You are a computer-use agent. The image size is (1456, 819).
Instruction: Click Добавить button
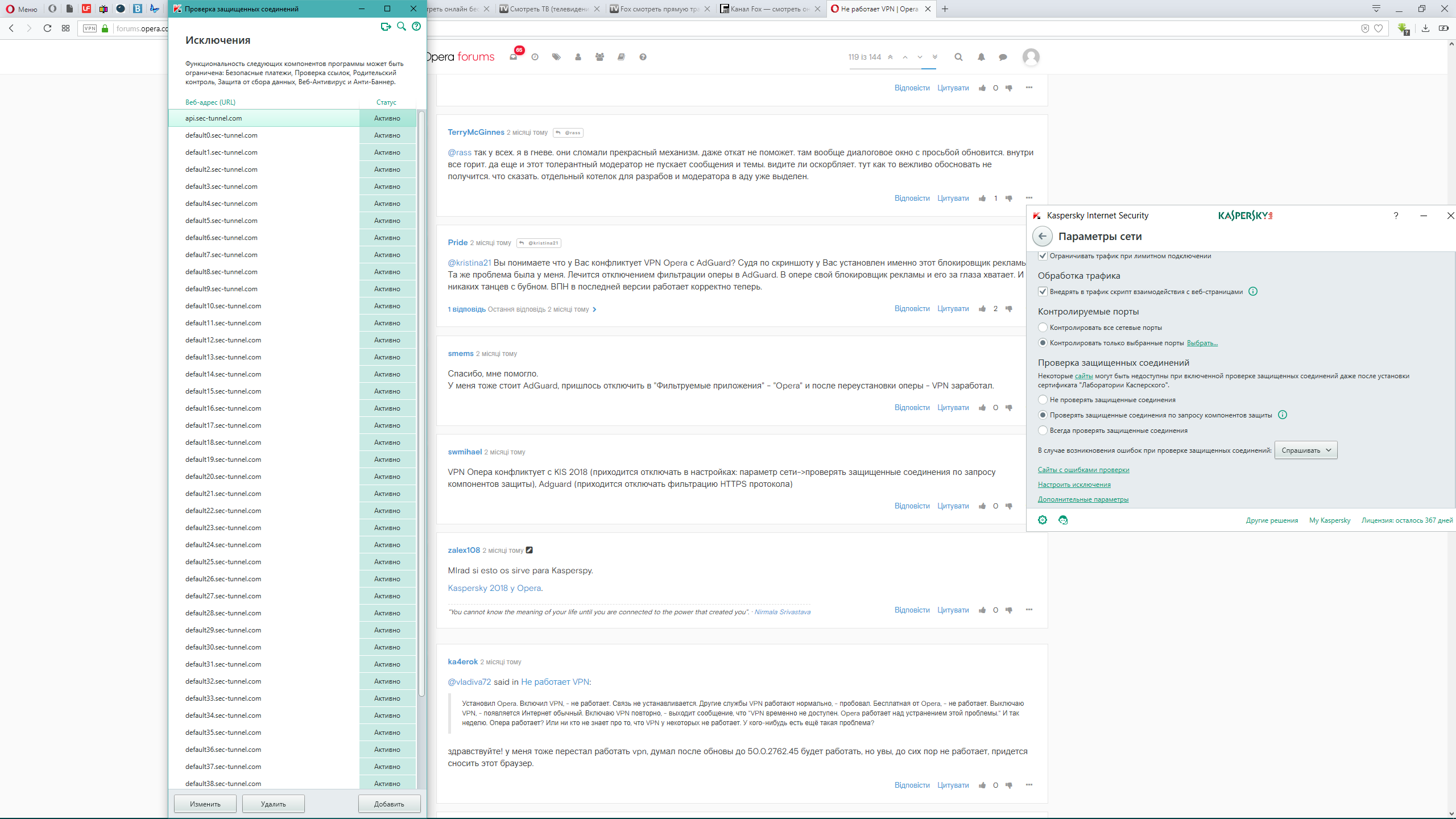(389, 804)
